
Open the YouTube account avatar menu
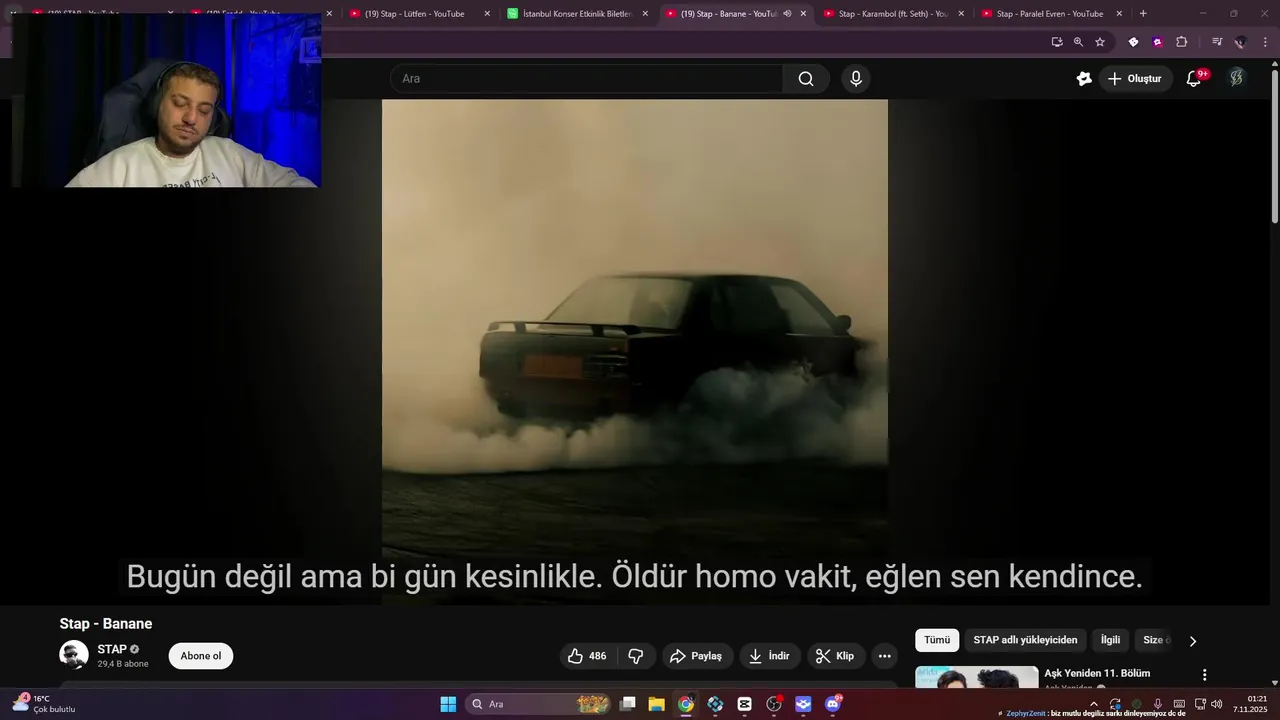click(1237, 78)
